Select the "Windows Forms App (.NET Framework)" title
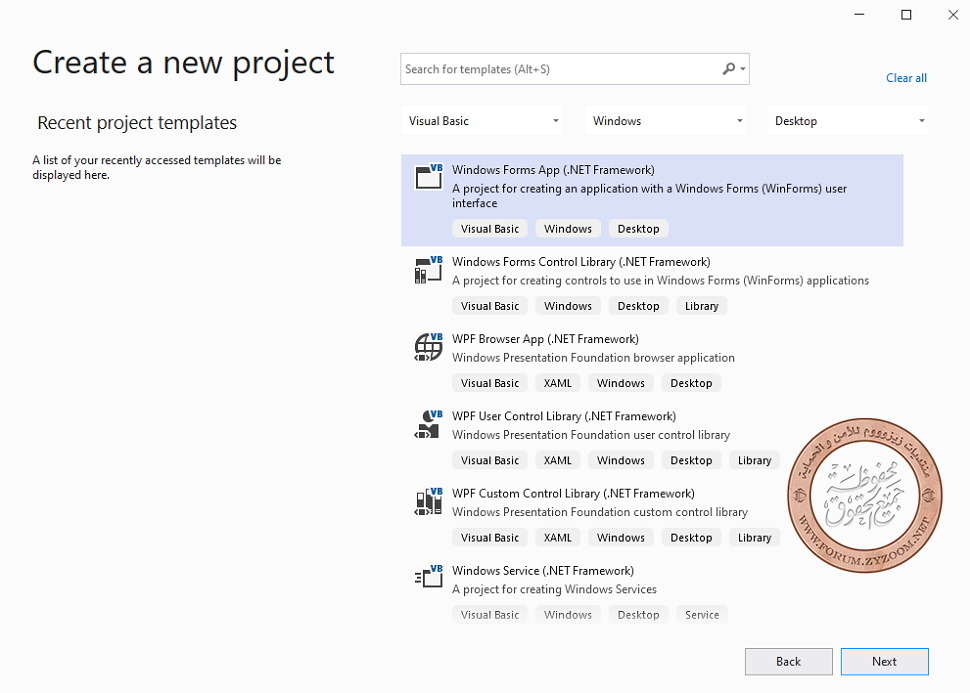 (553, 170)
